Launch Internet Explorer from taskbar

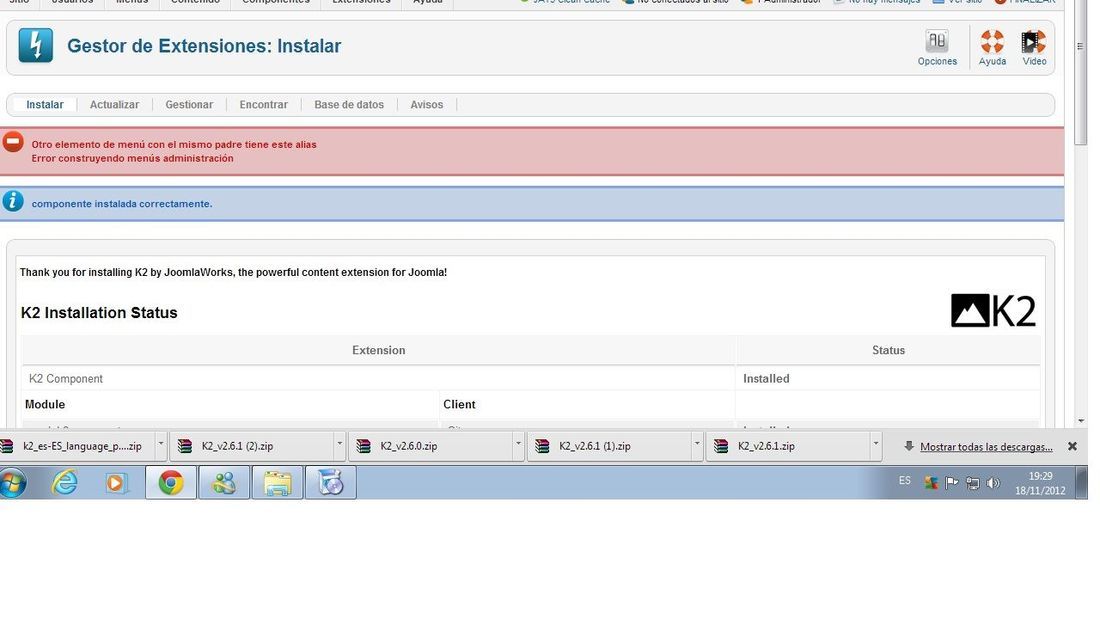(x=65, y=483)
